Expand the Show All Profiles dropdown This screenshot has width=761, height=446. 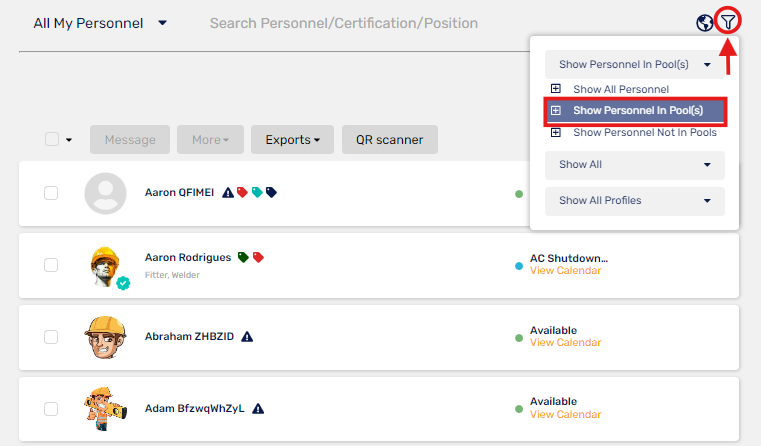634,201
